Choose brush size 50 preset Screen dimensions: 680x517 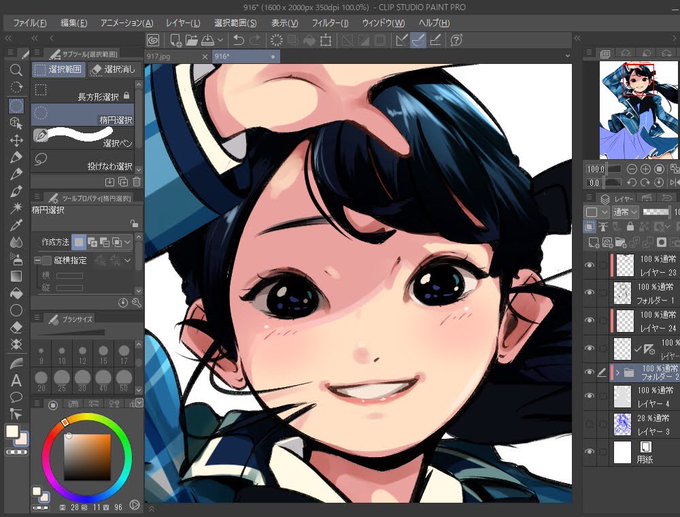tap(124, 380)
